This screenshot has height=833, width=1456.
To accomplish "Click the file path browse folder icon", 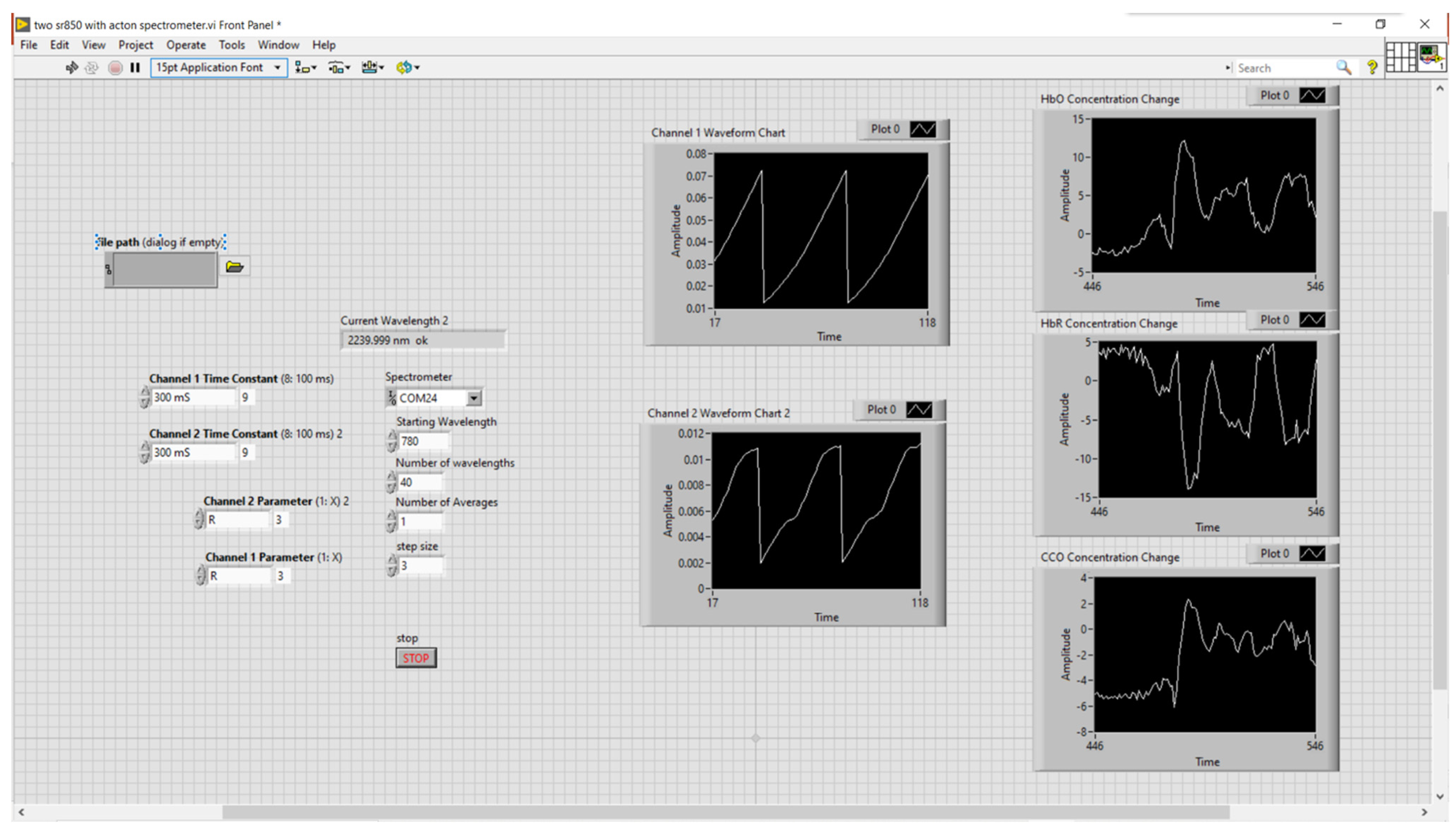I will [235, 267].
